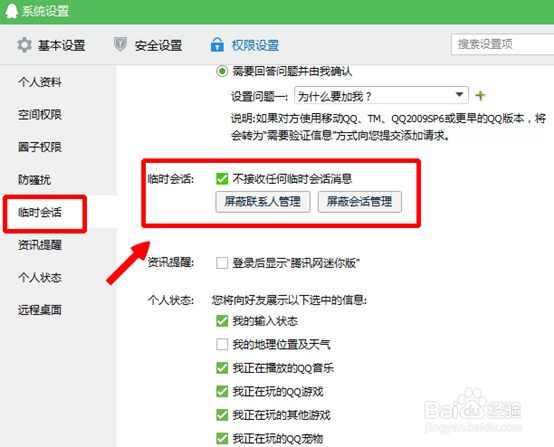
Task: Toggle 不接收任何临时会话消息 checkbox
Action: 222,179
